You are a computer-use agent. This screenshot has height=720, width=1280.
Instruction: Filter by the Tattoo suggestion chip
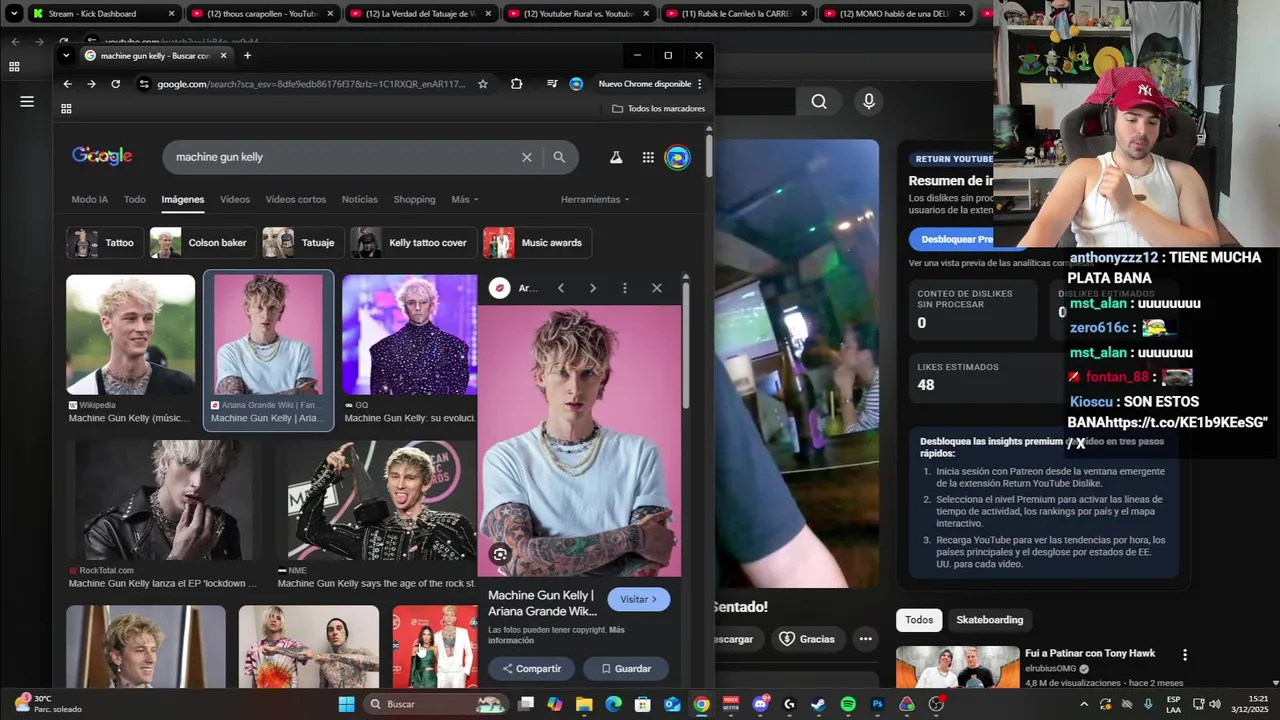[x=105, y=243]
